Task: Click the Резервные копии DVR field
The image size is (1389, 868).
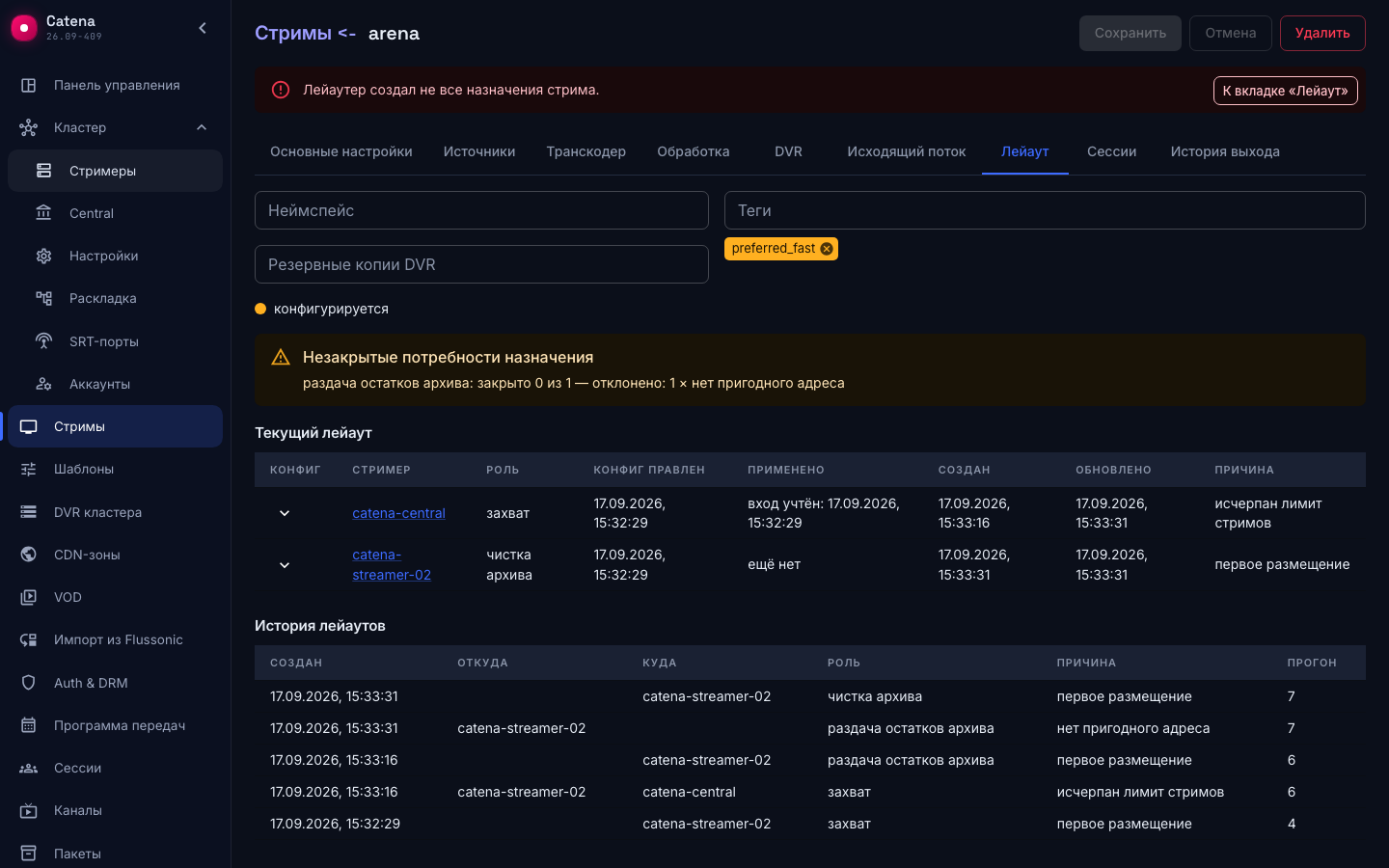Action: pyautogui.click(x=481, y=264)
